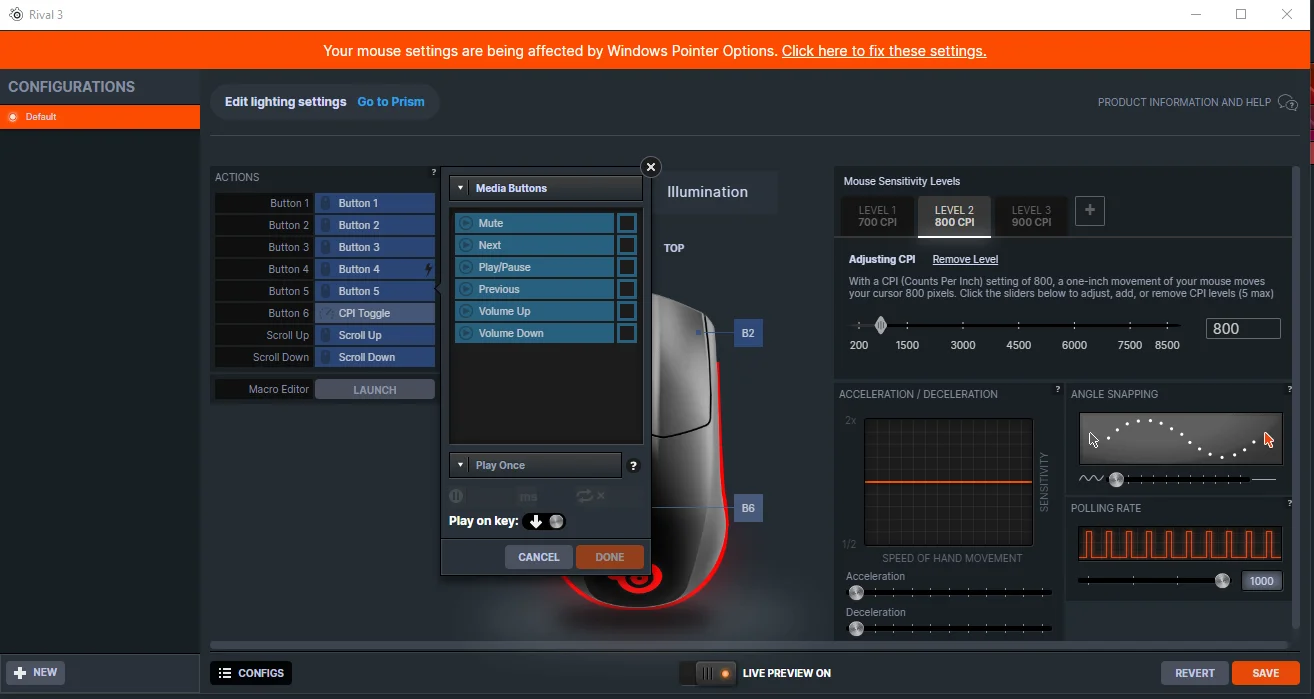The height and width of the screenshot is (699, 1314).
Task: Select the Volume Up media action
Action: coord(535,311)
